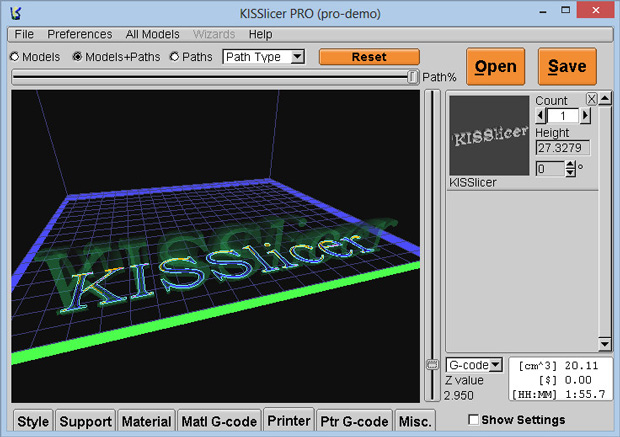Decrease Count with the left arrow
The width and height of the screenshot is (620, 437).
pyautogui.click(x=541, y=116)
